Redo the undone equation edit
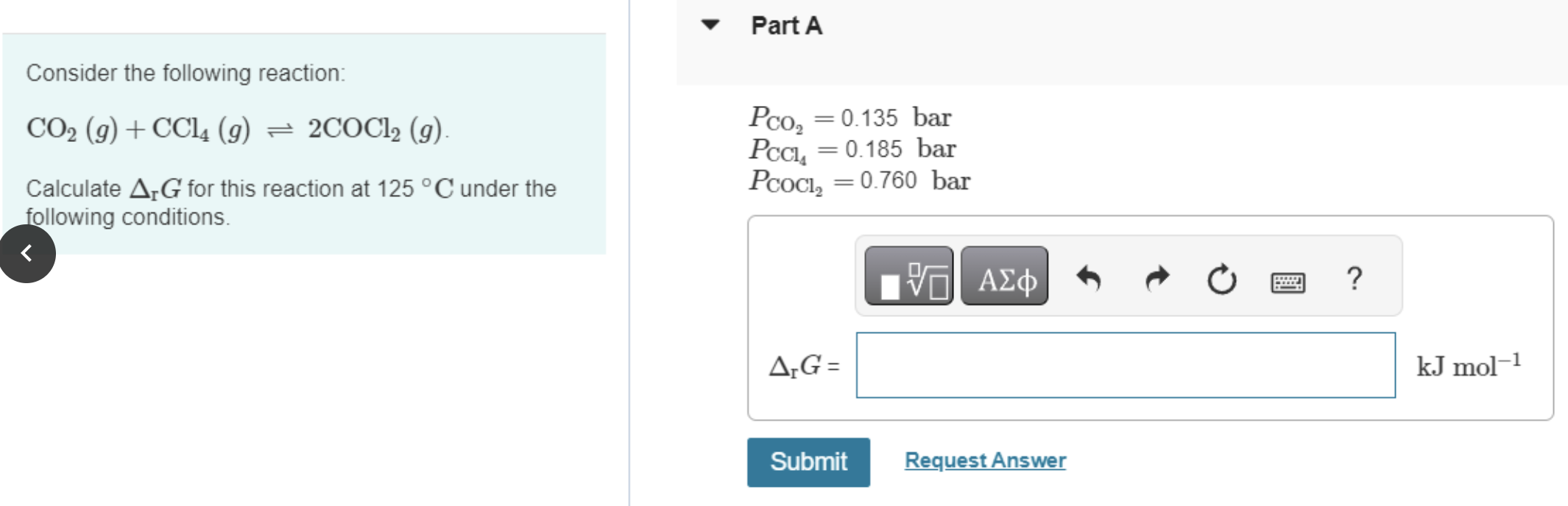The image size is (1568, 506). [1157, 278]
